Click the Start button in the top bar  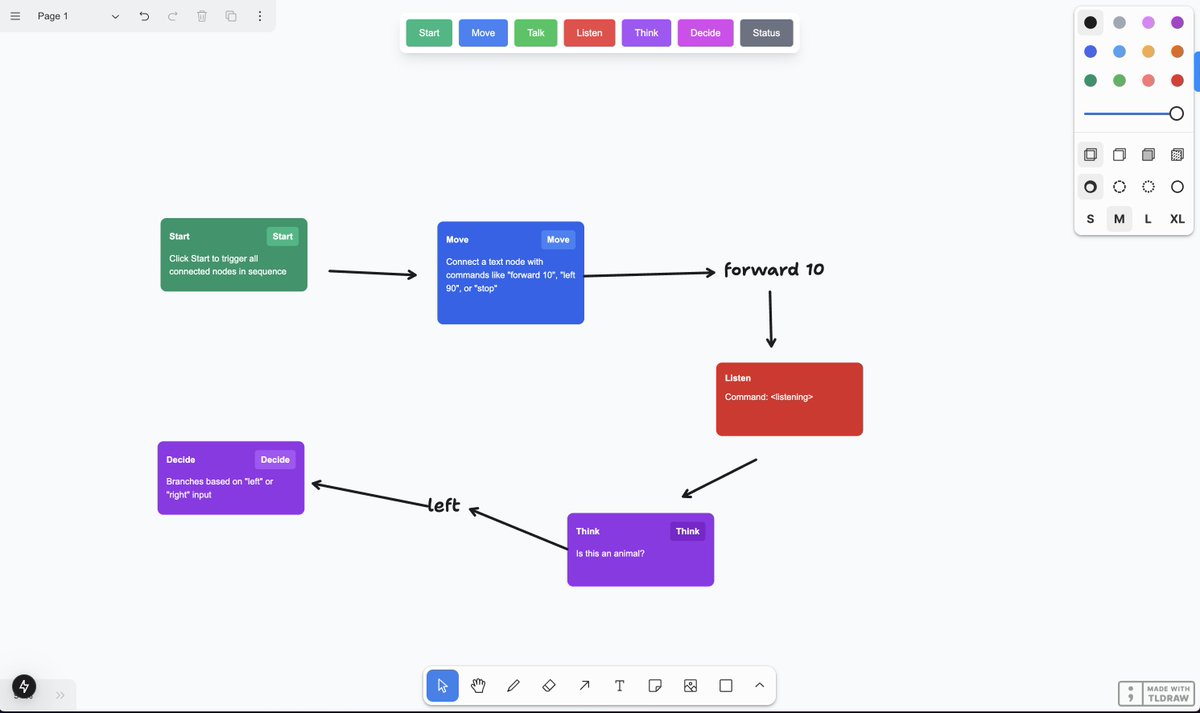tap(428, 32)
